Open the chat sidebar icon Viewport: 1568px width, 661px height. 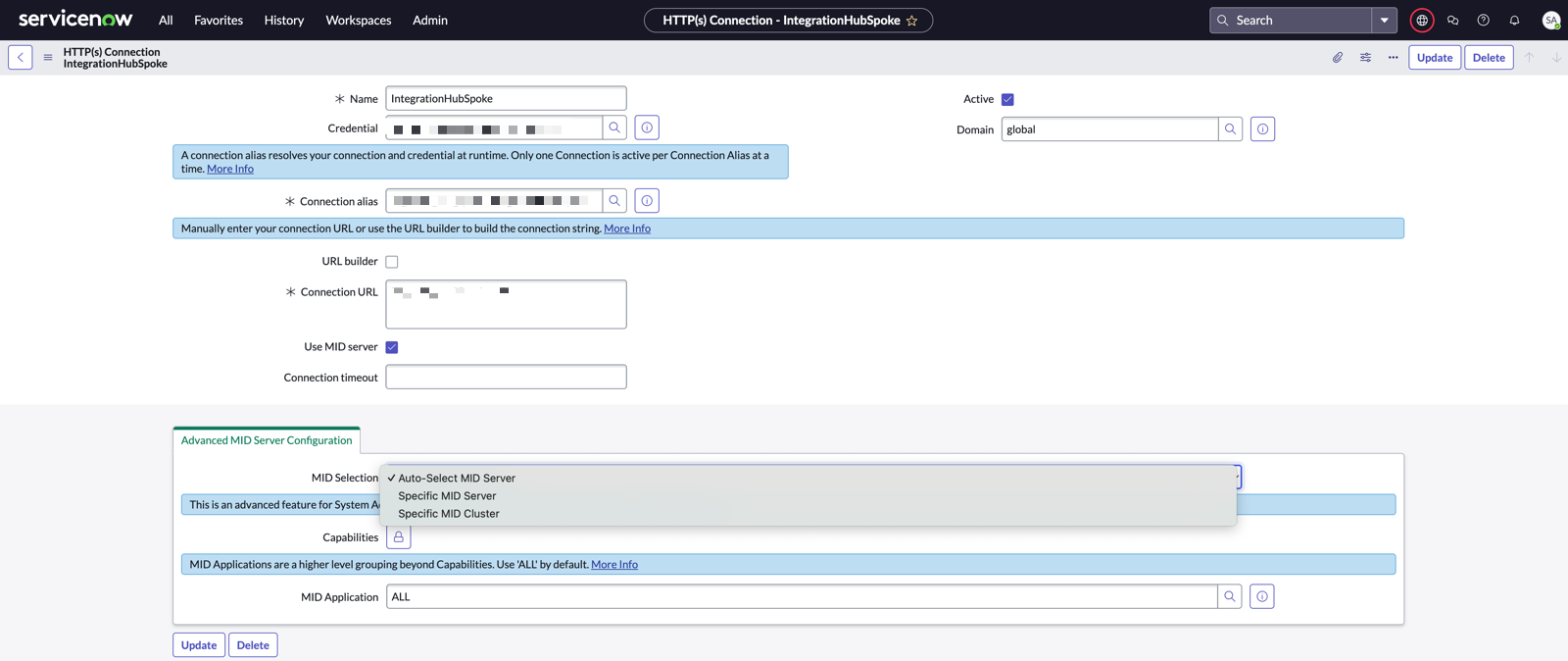tap(1453, 21)
